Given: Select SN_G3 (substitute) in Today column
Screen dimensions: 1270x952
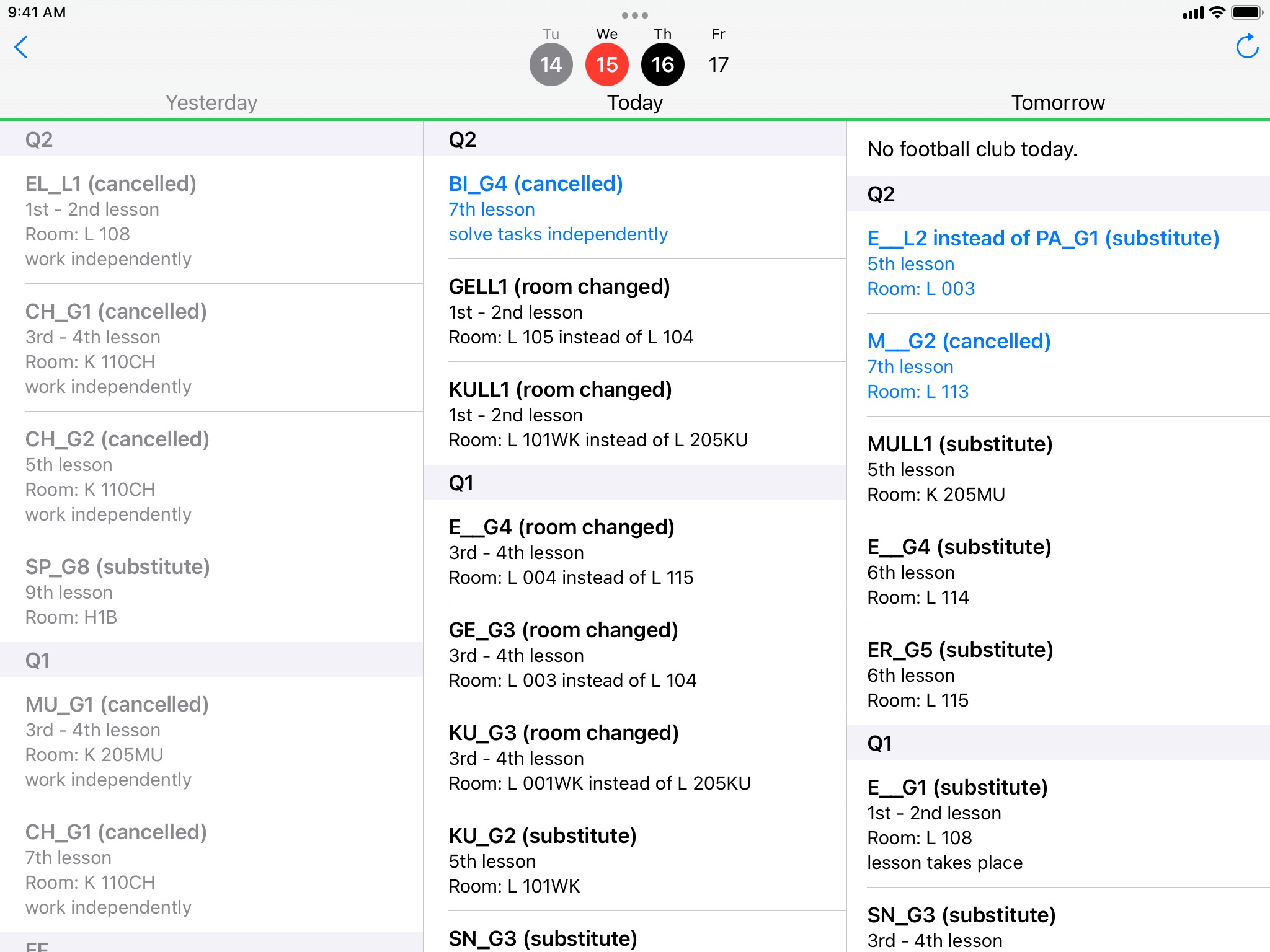Looking at the screenshot, I should [x=635, y=932].
